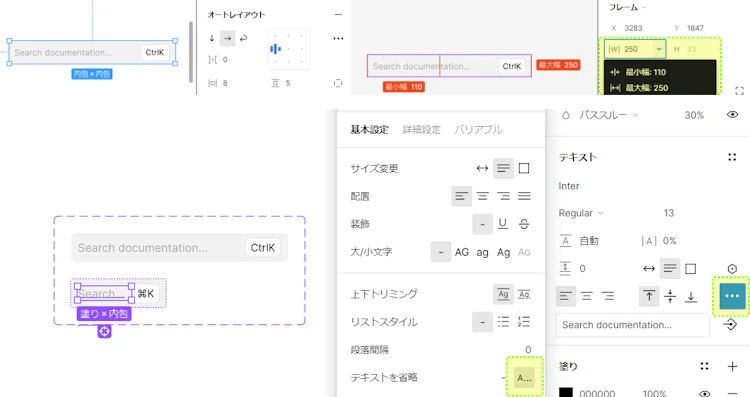Screen dimensions: 750x397
Task: Click the letter spacing 0% field
Action: pyautogui.click(x=669, y=241)
